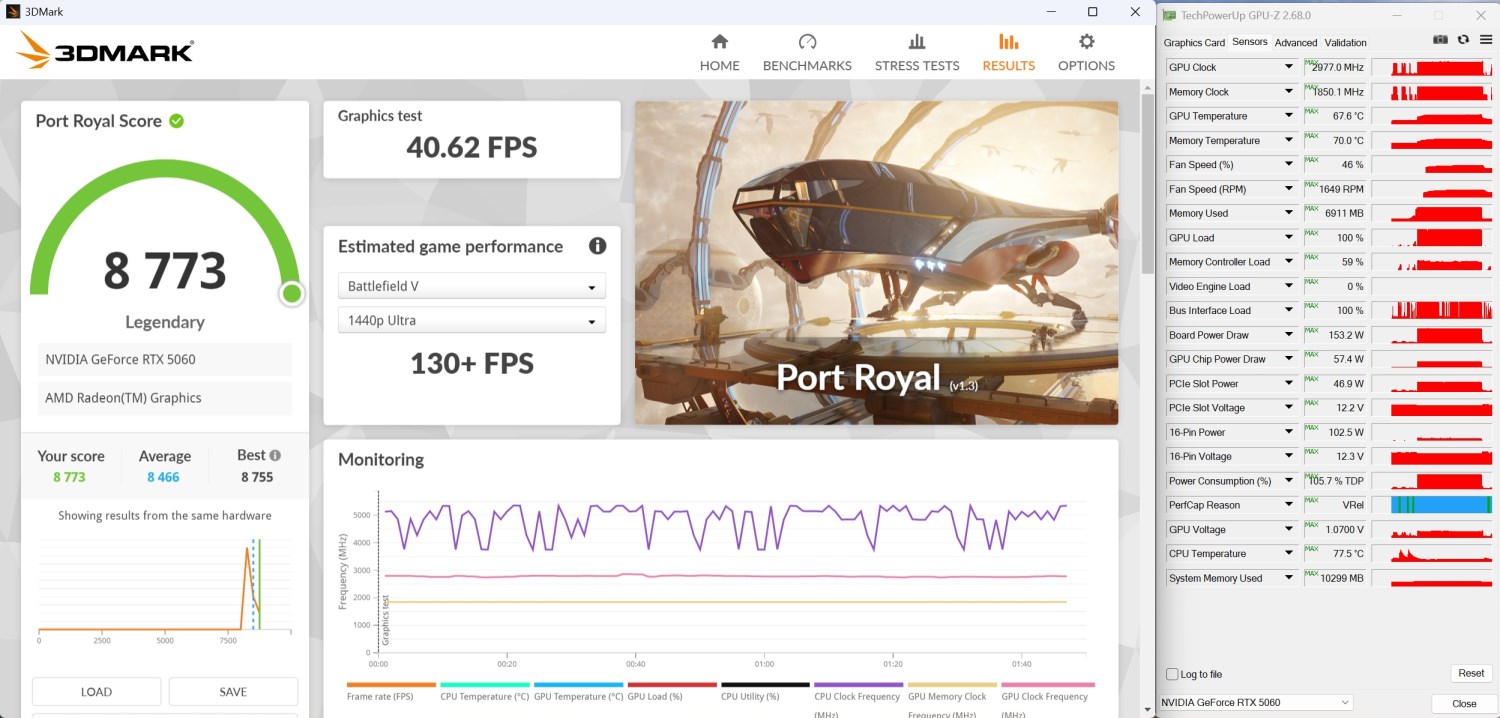Open the GPU selection dropdown in GPU-Z
1500x718 pixels.
pyautogui.click(x=1256, y=702)
